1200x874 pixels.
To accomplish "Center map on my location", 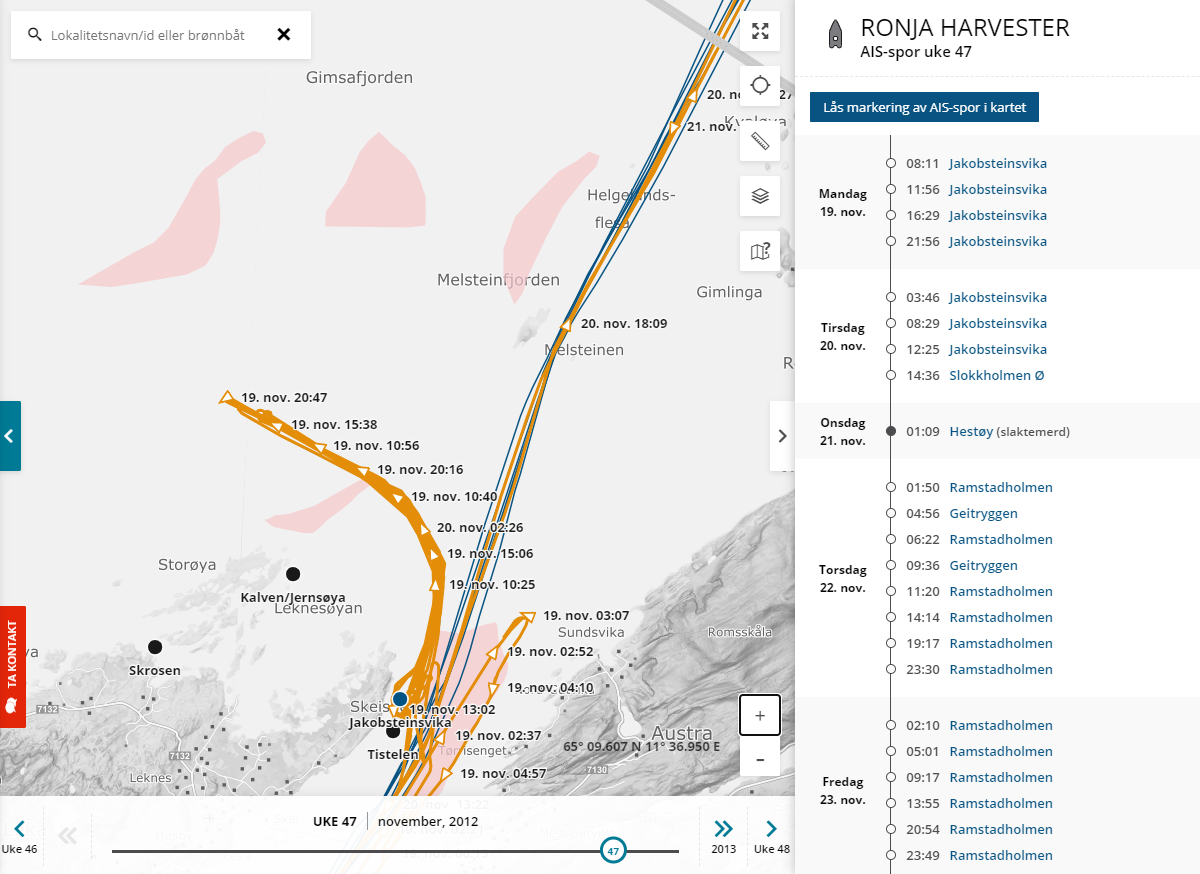I will [760, 85].
